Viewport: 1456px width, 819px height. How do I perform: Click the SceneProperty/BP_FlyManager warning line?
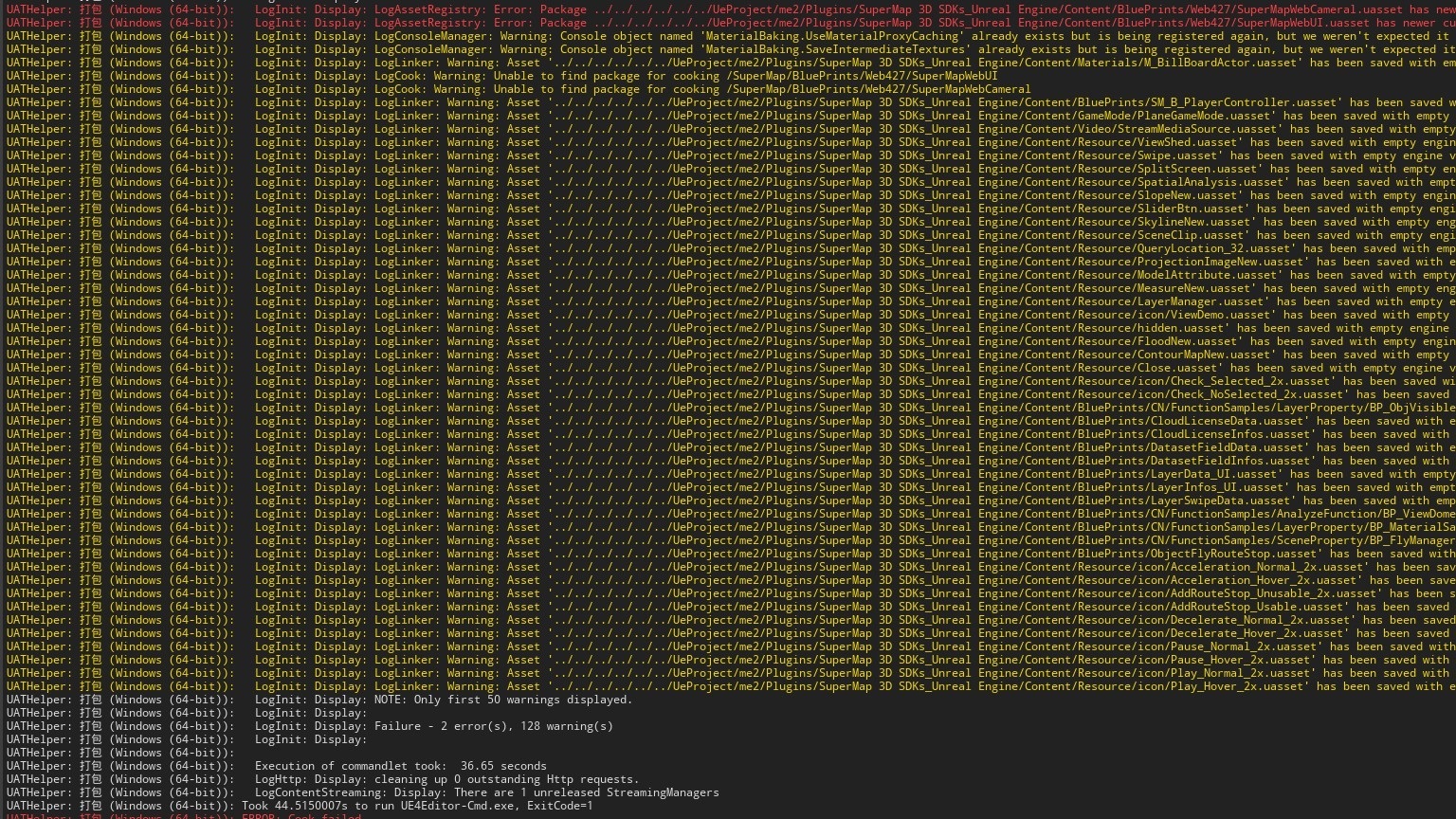click(x=731, y=540)
